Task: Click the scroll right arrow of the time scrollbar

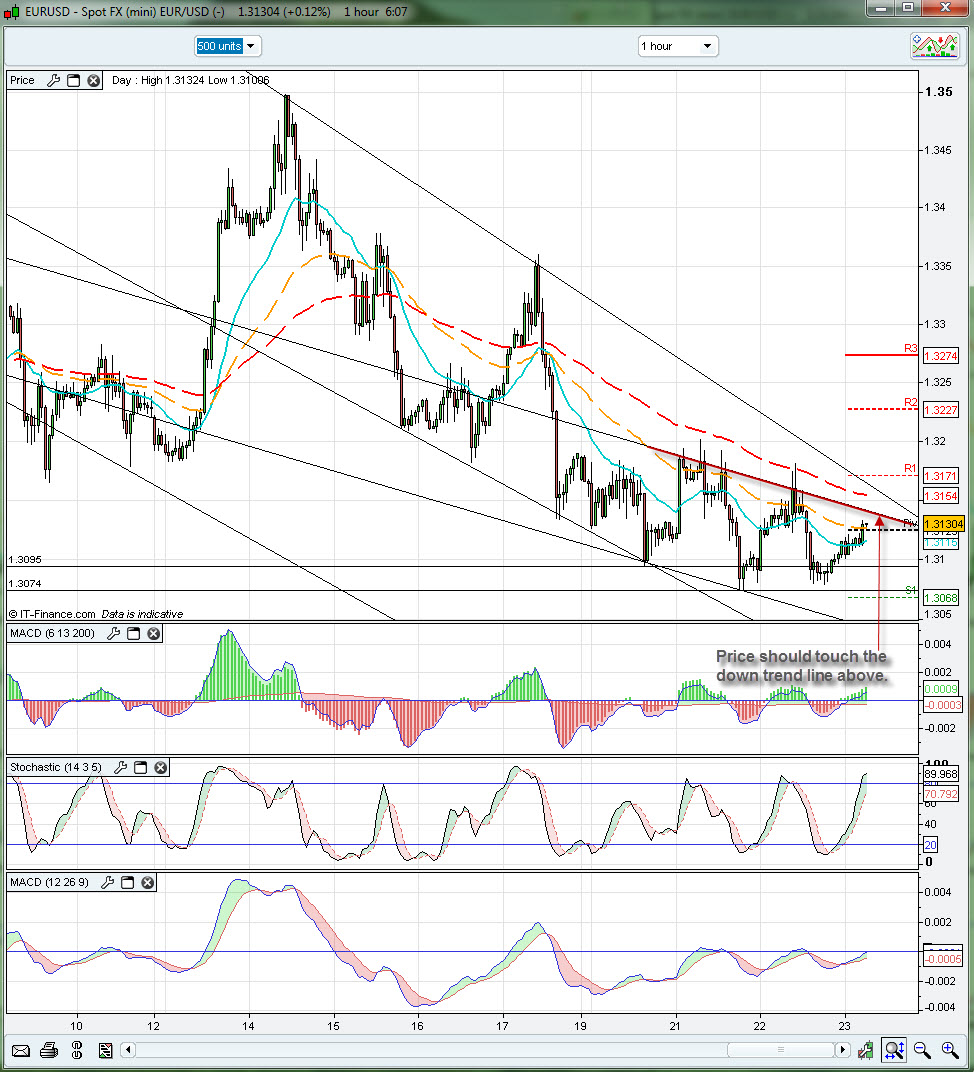Action: (x=843, y=1050)
